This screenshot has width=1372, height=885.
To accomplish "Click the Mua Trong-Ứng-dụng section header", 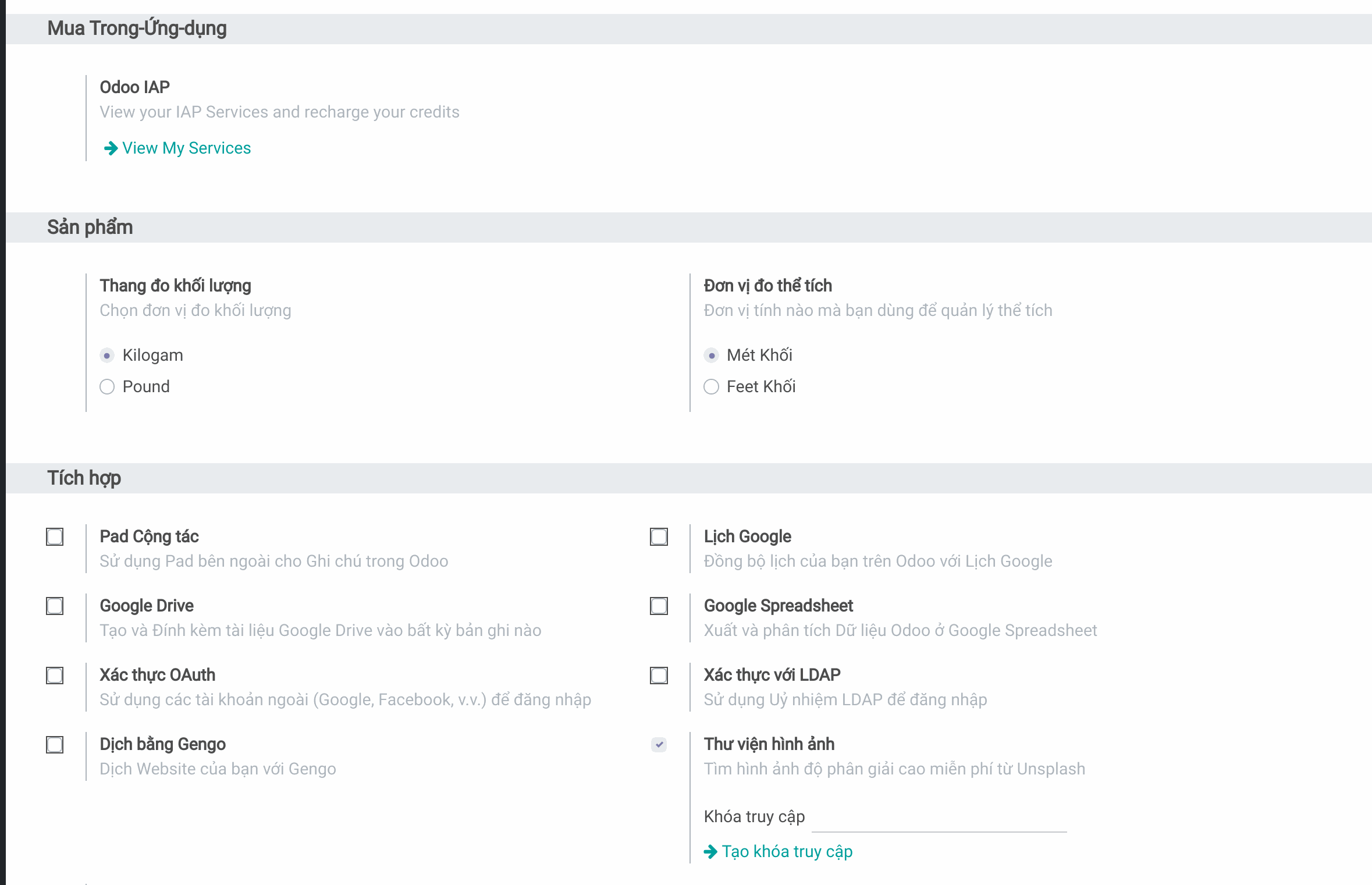I will coord(137,29).
